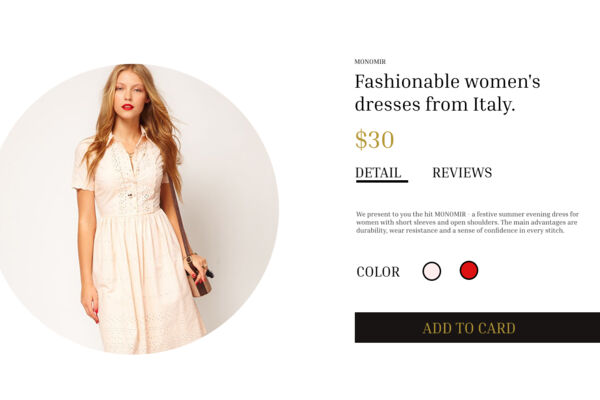This screenshot has height=400, width=600.
Task: Select the $30 price text
Action: [x=375, y=139]
